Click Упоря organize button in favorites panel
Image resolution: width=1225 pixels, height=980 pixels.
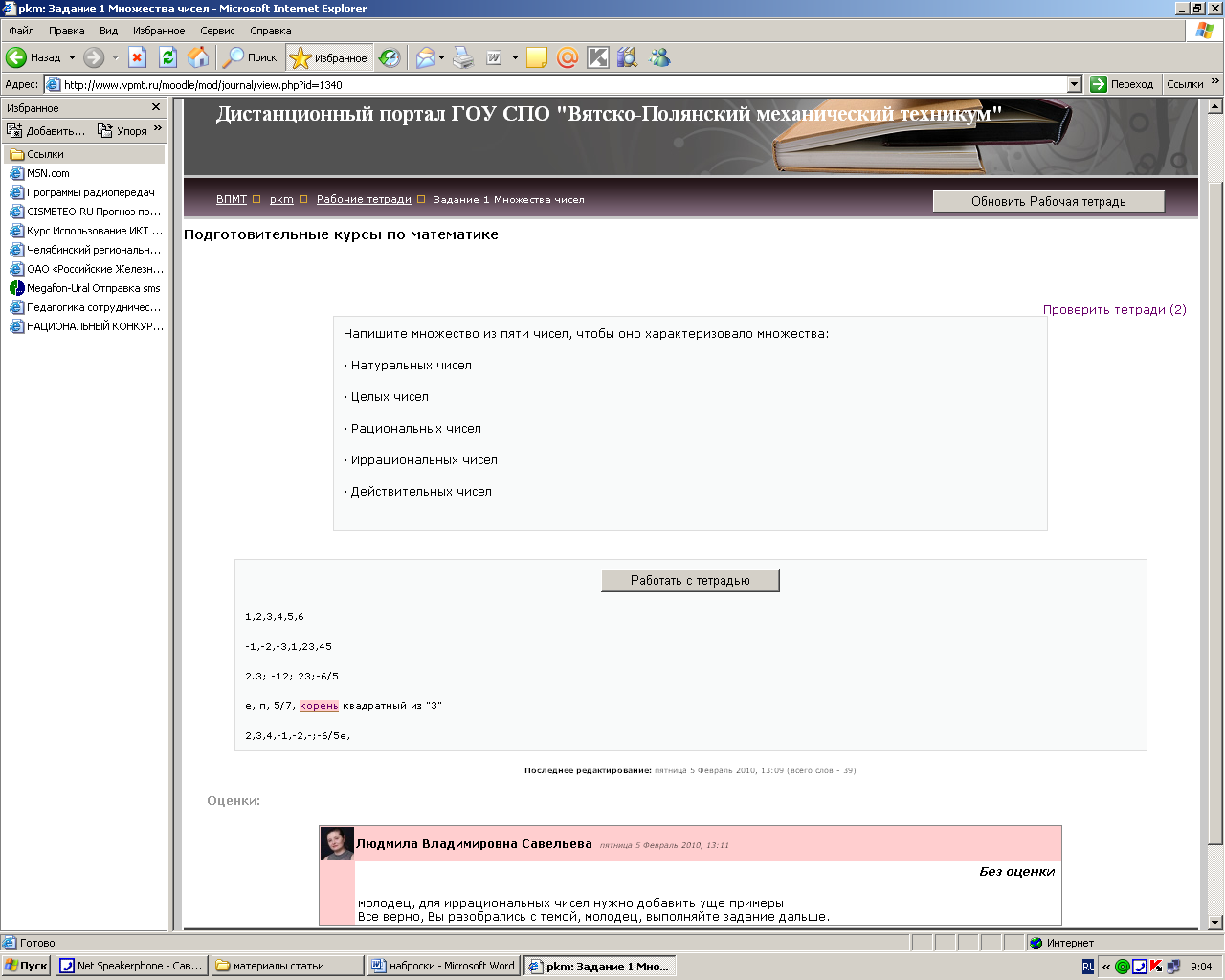point(122,130)
